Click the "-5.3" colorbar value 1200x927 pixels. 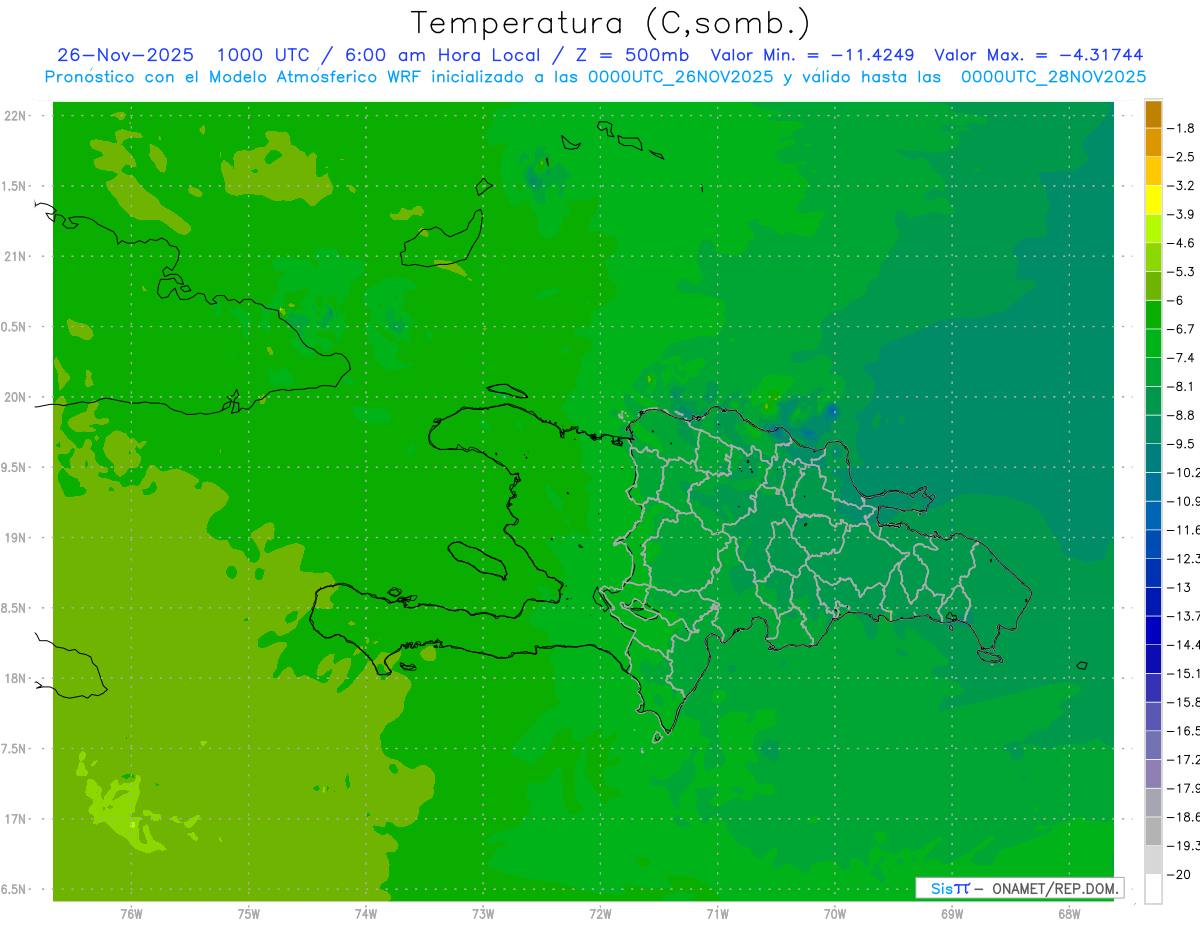pyautogui.click(x=1180, y=272)
